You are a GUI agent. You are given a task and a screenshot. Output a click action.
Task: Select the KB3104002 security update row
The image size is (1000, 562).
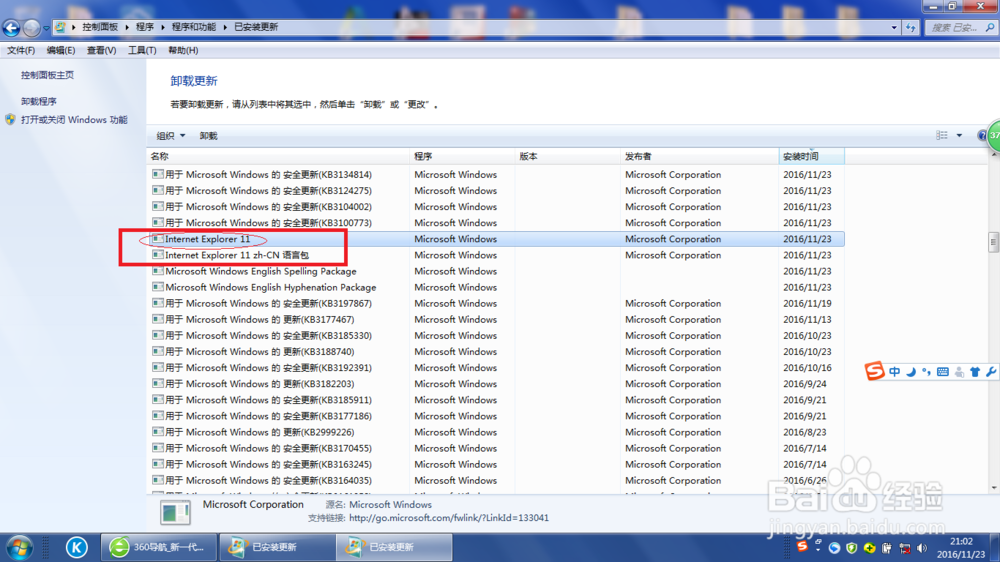[x=496, y=207]
